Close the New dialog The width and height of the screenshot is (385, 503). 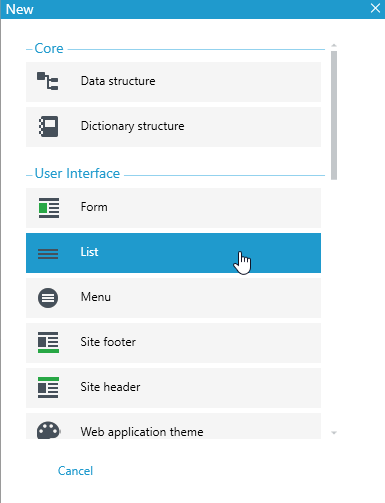(x=375, y=8)
